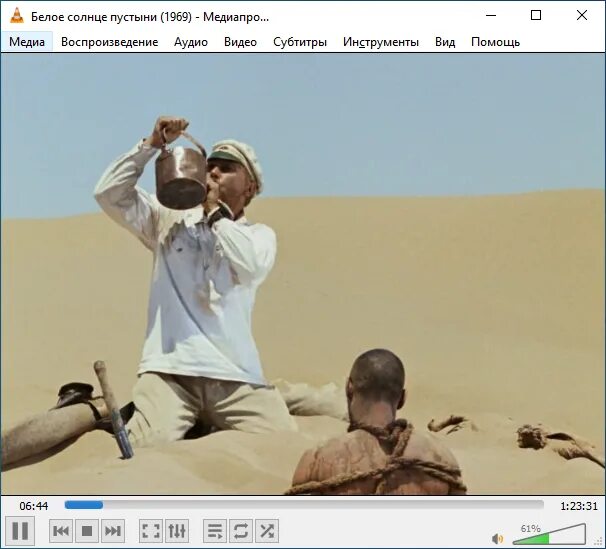Open extended settings and effects panel

tap(177, 531)
